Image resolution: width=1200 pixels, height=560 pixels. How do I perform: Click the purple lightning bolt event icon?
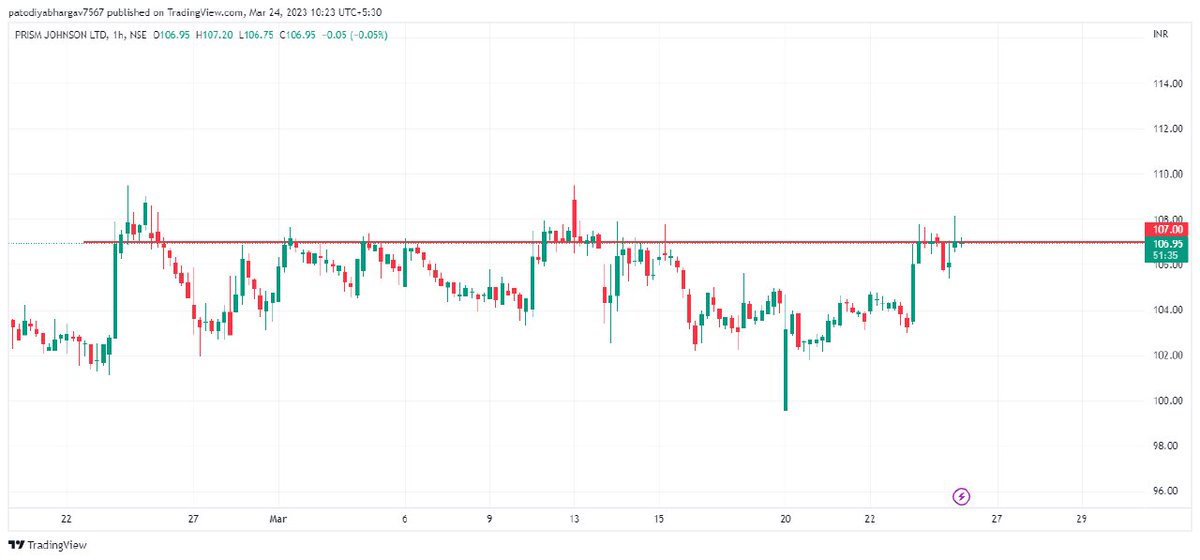click(961, 495)
